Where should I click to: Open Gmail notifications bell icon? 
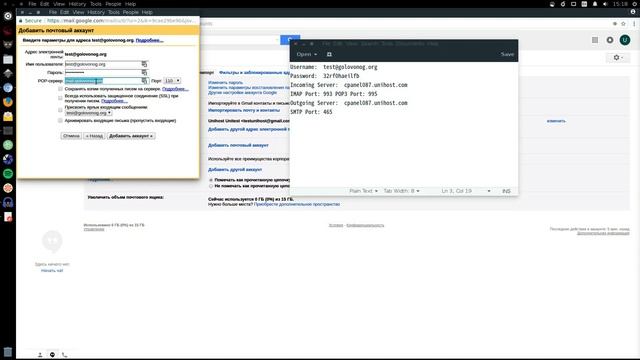610,40
